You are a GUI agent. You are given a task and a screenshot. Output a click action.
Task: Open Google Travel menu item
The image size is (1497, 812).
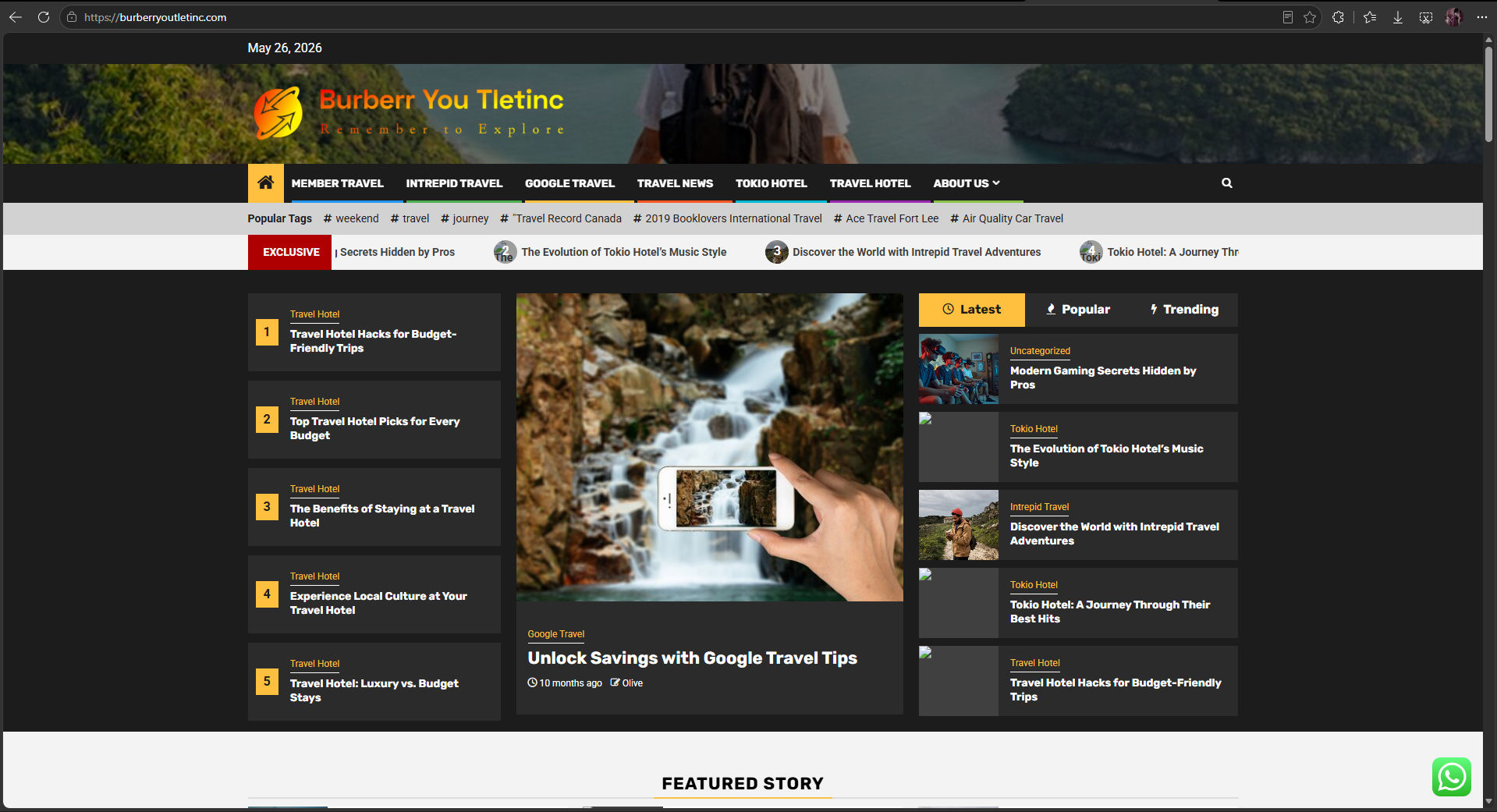(x=569, y=183)
